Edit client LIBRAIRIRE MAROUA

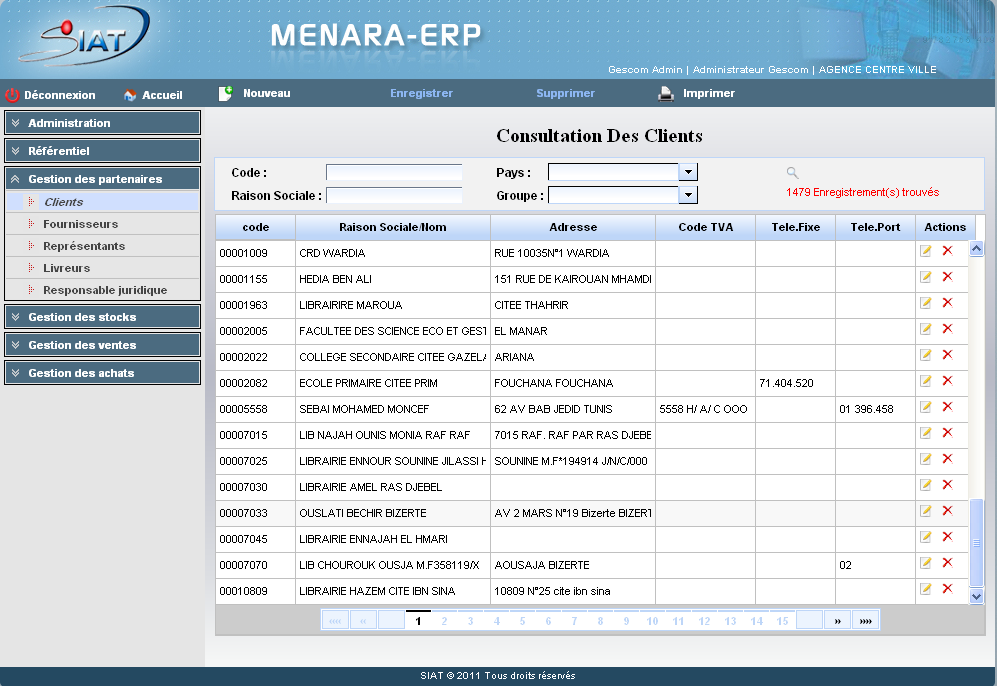(926, 303)
